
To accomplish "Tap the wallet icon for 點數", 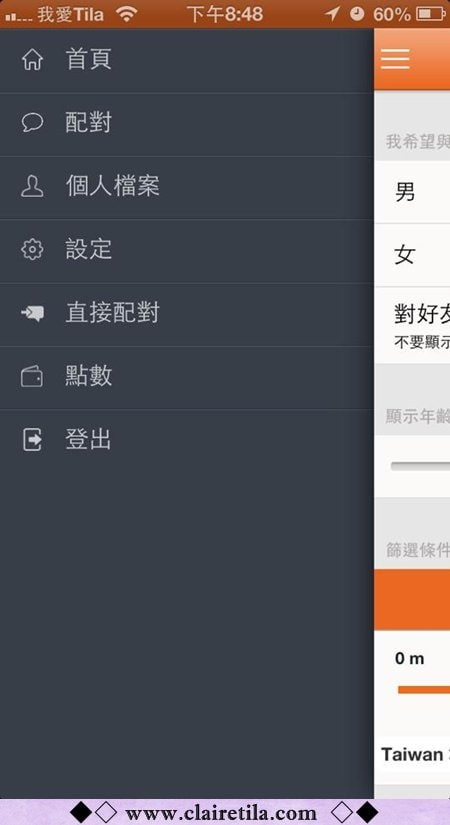I will pos(32,377).
